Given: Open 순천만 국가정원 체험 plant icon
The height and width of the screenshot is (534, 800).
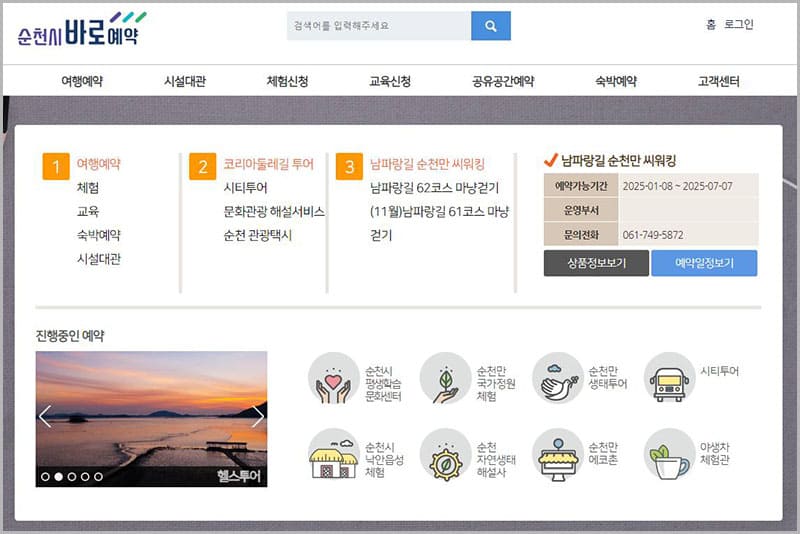Looking at the screenshot, I should pyautogui.click(x=446, y=378).
